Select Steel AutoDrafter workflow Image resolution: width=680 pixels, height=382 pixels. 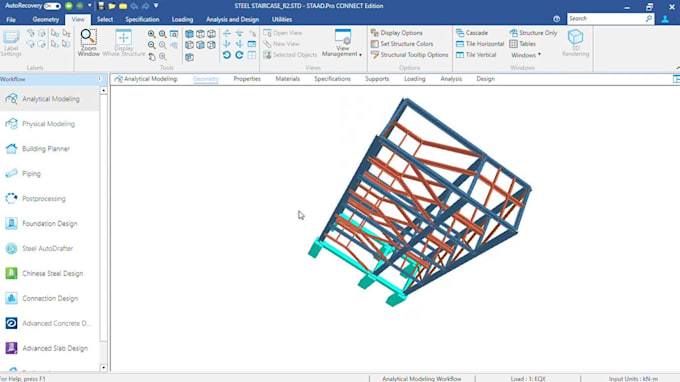[x=50, y=248]
